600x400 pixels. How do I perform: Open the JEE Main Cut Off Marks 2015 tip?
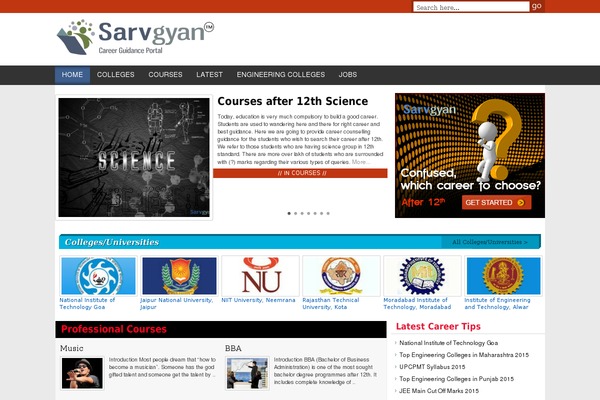tap(439, 391)
